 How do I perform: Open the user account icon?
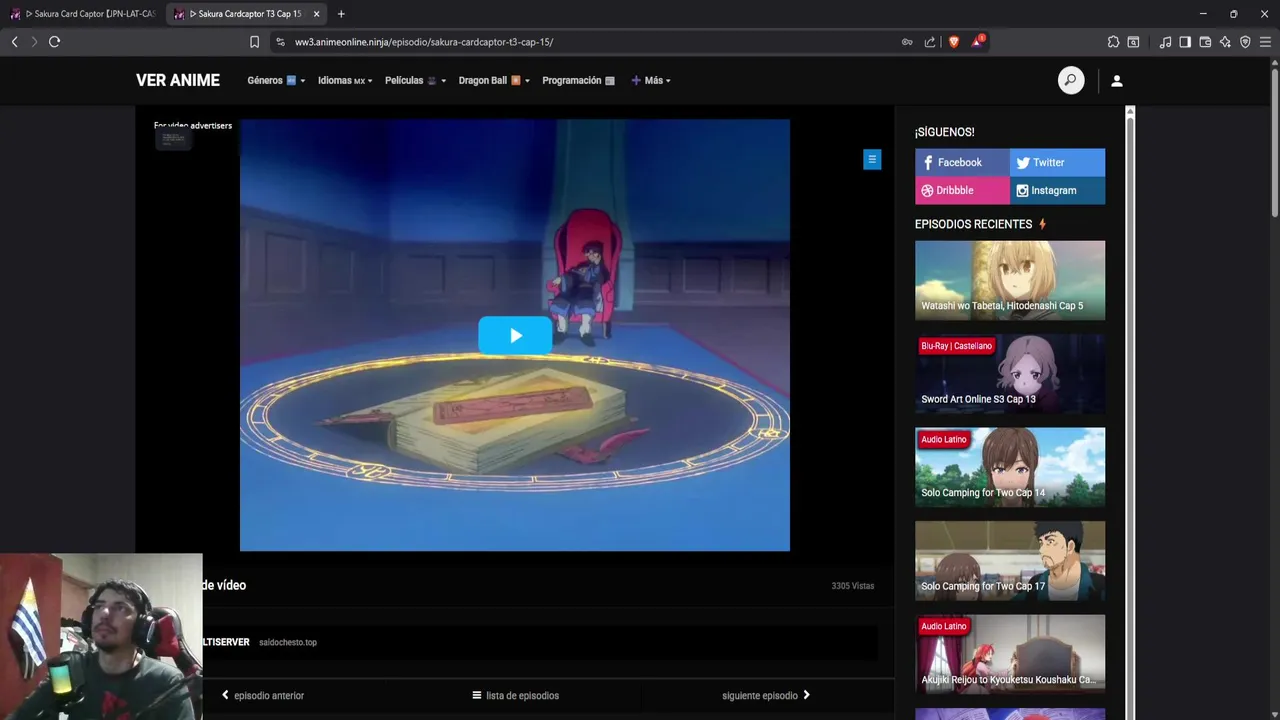(1117, 81)
